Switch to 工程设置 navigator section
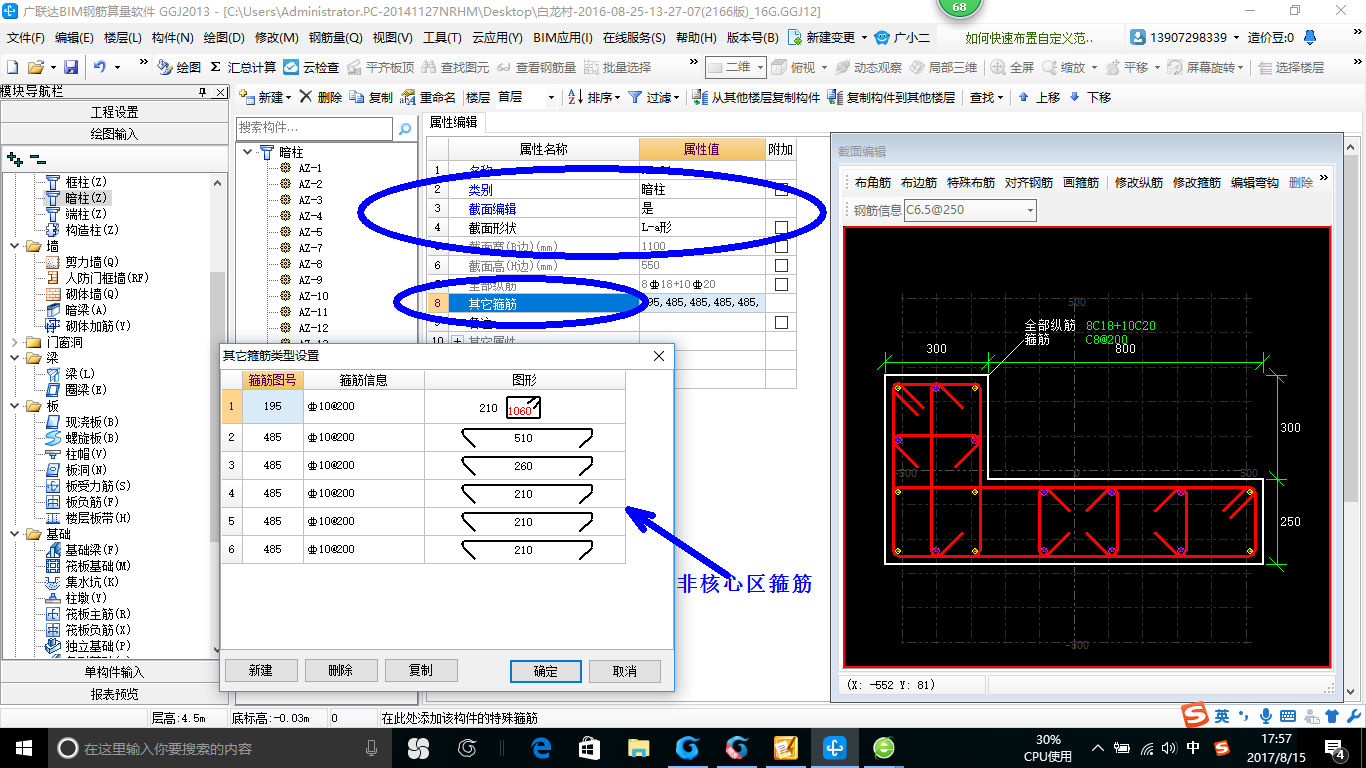1366x768 pixels. [114, 112]
